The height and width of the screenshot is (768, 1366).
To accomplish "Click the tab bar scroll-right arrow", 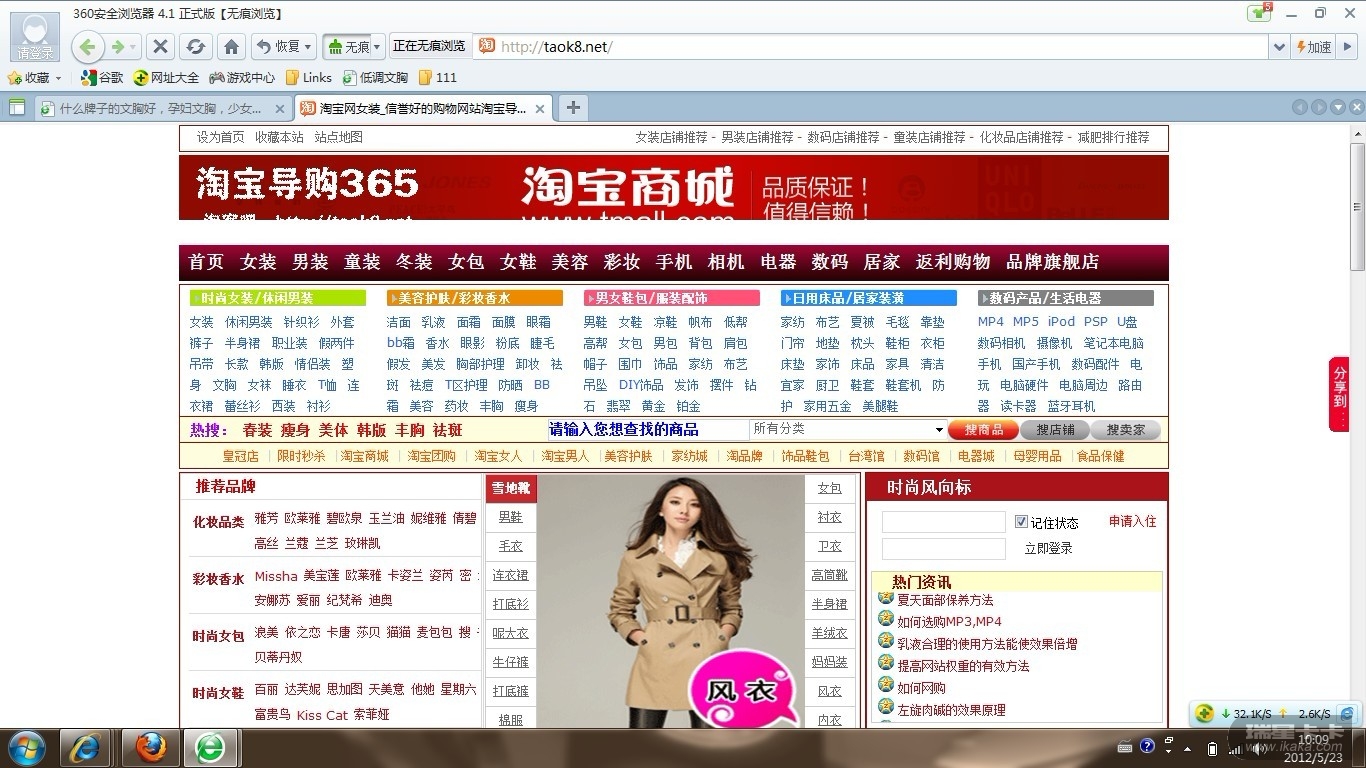I will pos(1319,107).
